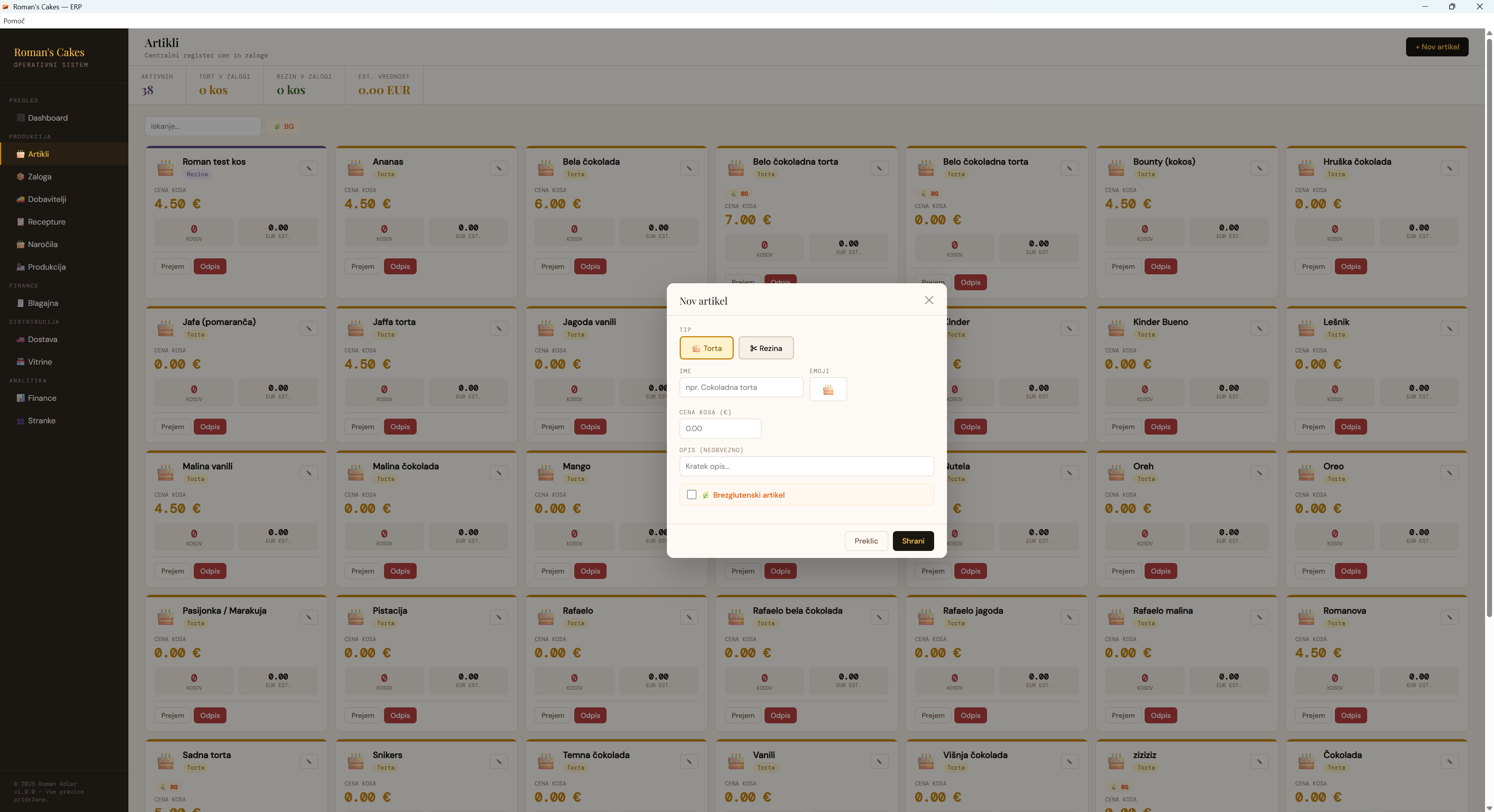The height and width of the screenshot is (812, 1494).
Task: Edit the Bela čokolada article
Action: pos(689,168)
